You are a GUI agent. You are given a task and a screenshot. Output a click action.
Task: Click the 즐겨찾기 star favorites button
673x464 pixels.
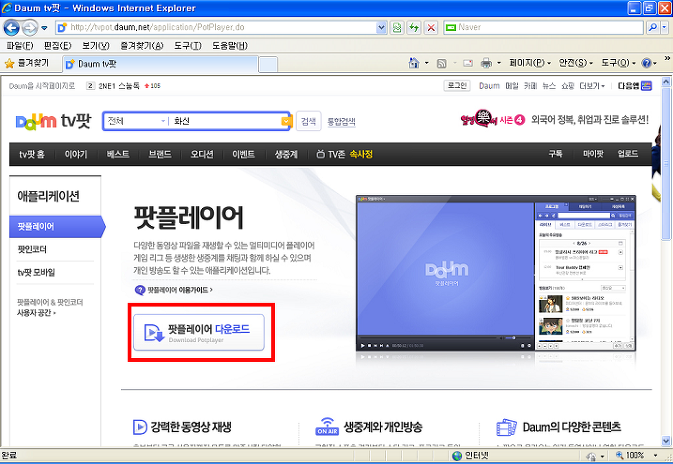click(x=27, y=64)
